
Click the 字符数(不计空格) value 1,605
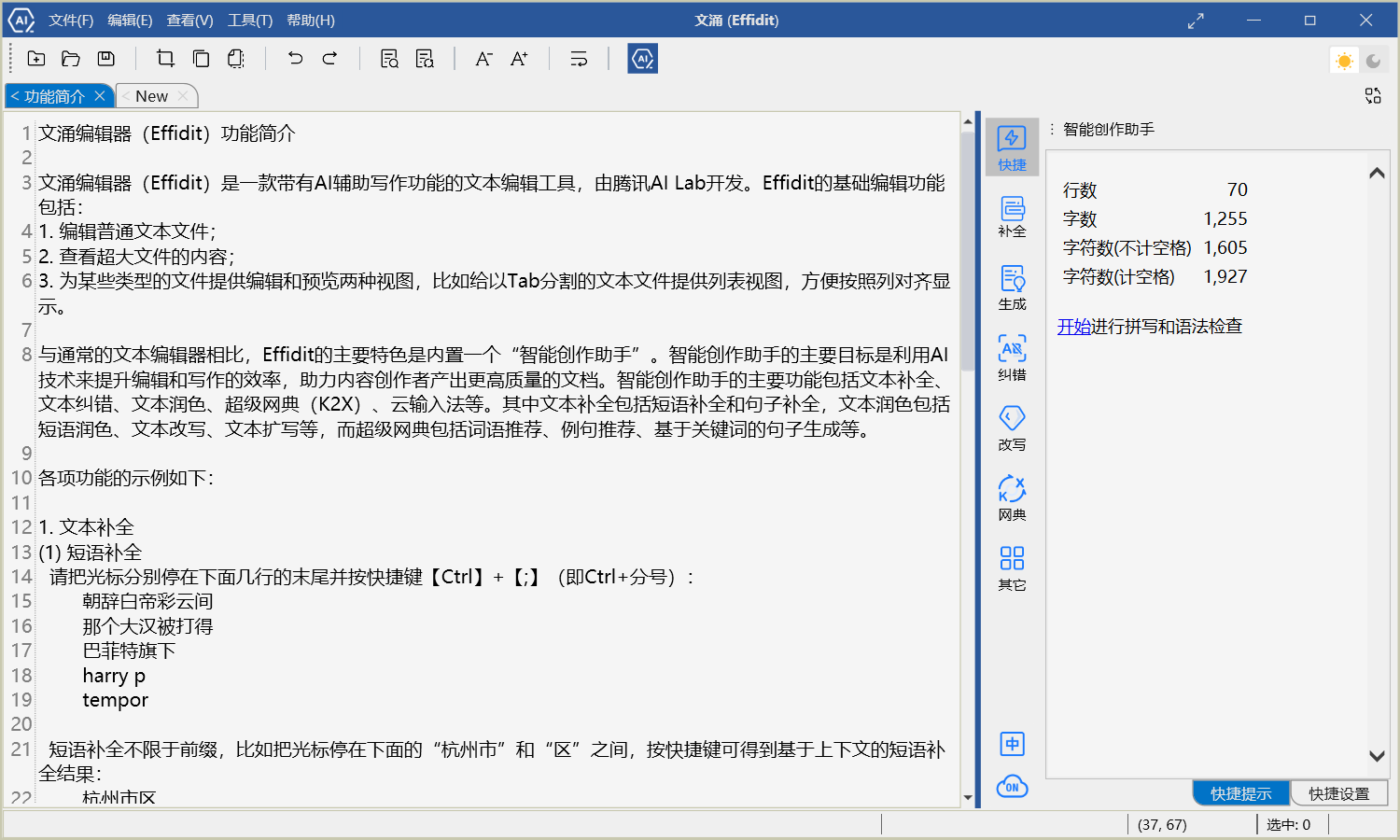[1225, 247]
